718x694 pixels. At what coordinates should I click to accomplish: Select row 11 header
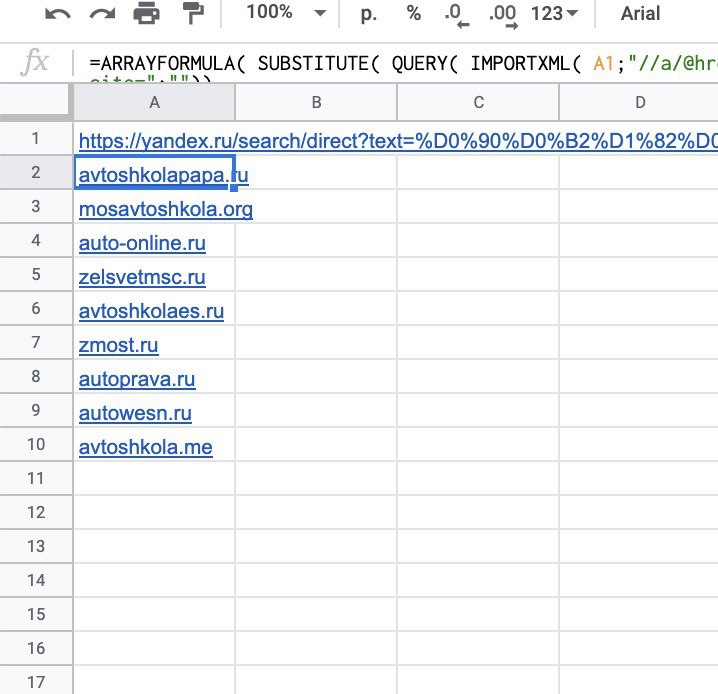[x=36, y=478]
